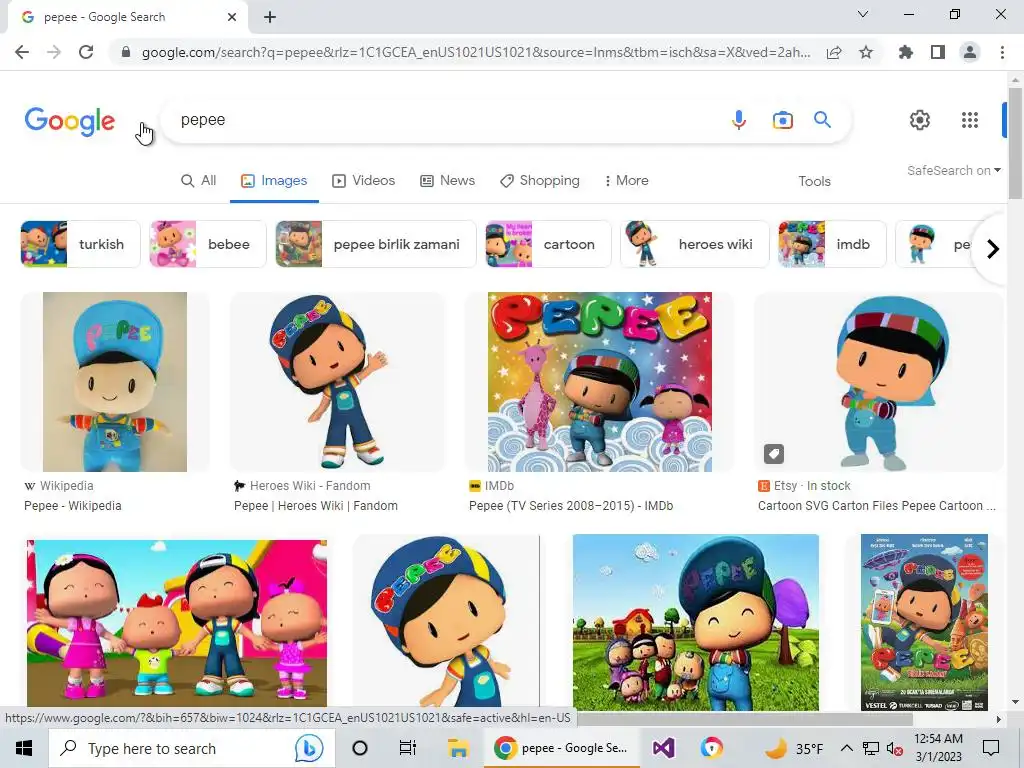Open the pepee Chrome taskbar button

560,748
